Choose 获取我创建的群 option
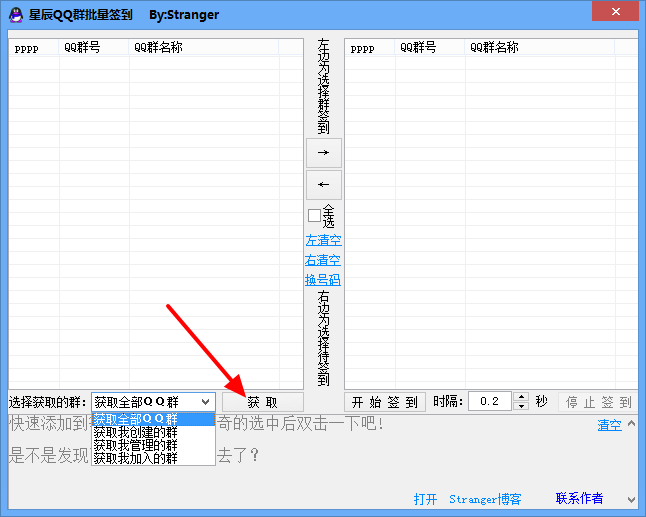Viewport: 646px width, 517px height. [152, 432]
